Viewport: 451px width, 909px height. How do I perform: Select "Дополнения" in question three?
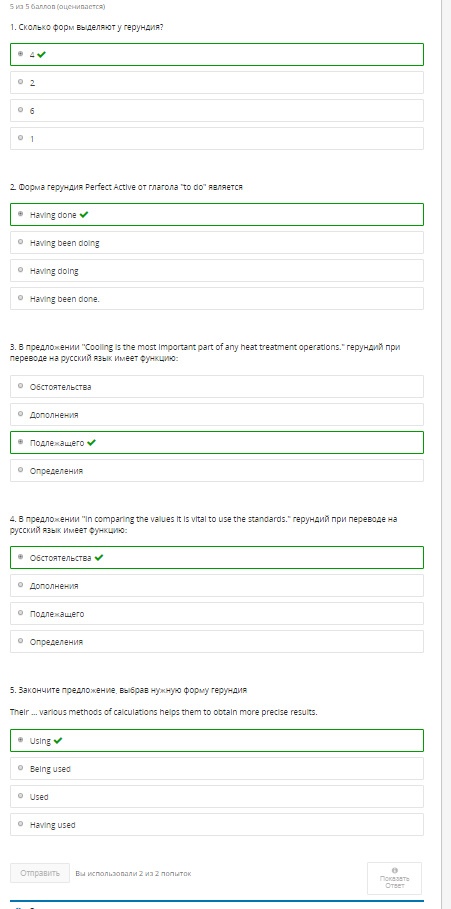[x=217, y=414]
